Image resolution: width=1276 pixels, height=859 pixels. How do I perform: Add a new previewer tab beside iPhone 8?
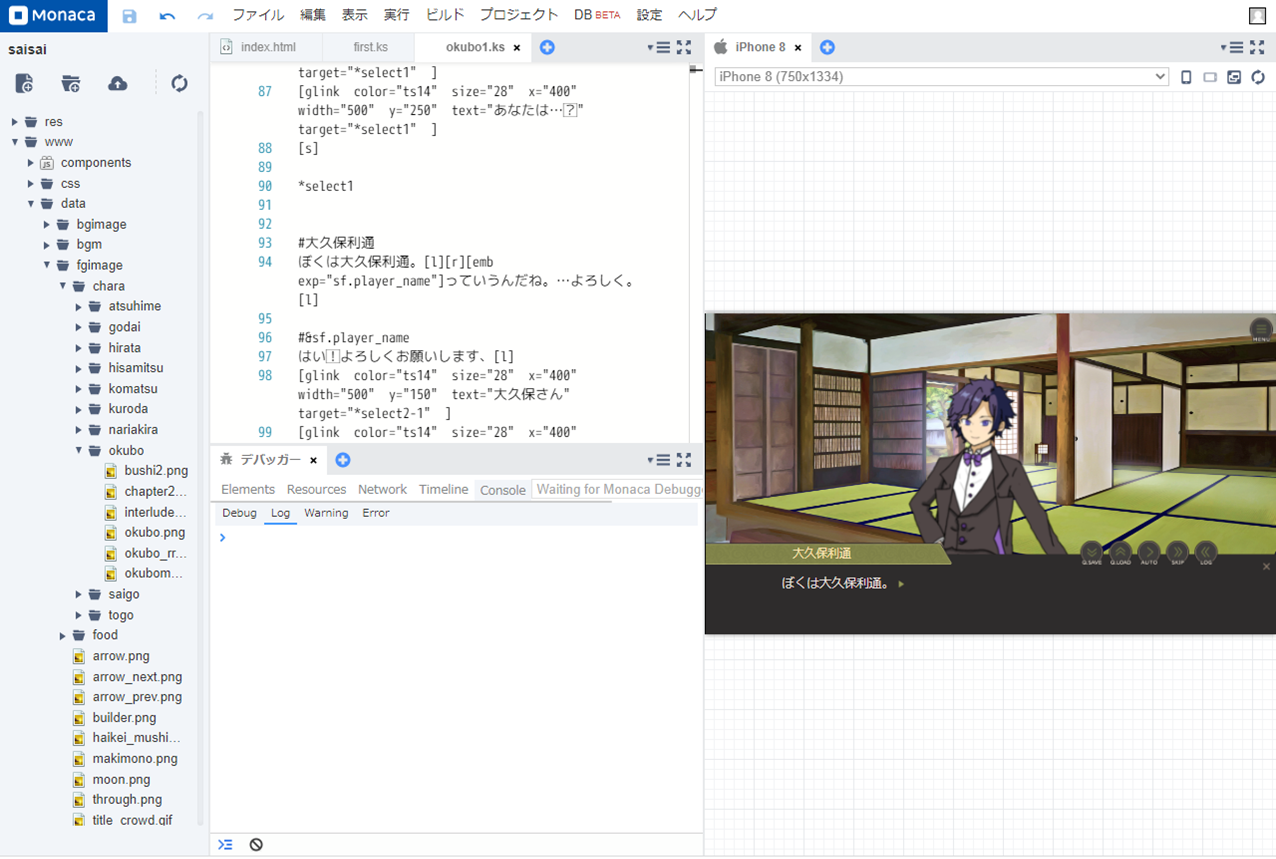pyautogui.click(x=827, y=47)
